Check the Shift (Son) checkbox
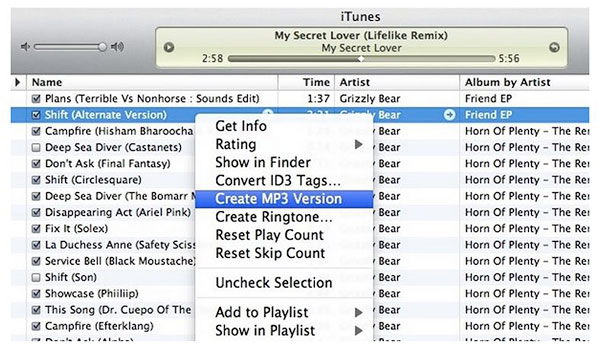600x364 pixels. click(x=36, y=277)
